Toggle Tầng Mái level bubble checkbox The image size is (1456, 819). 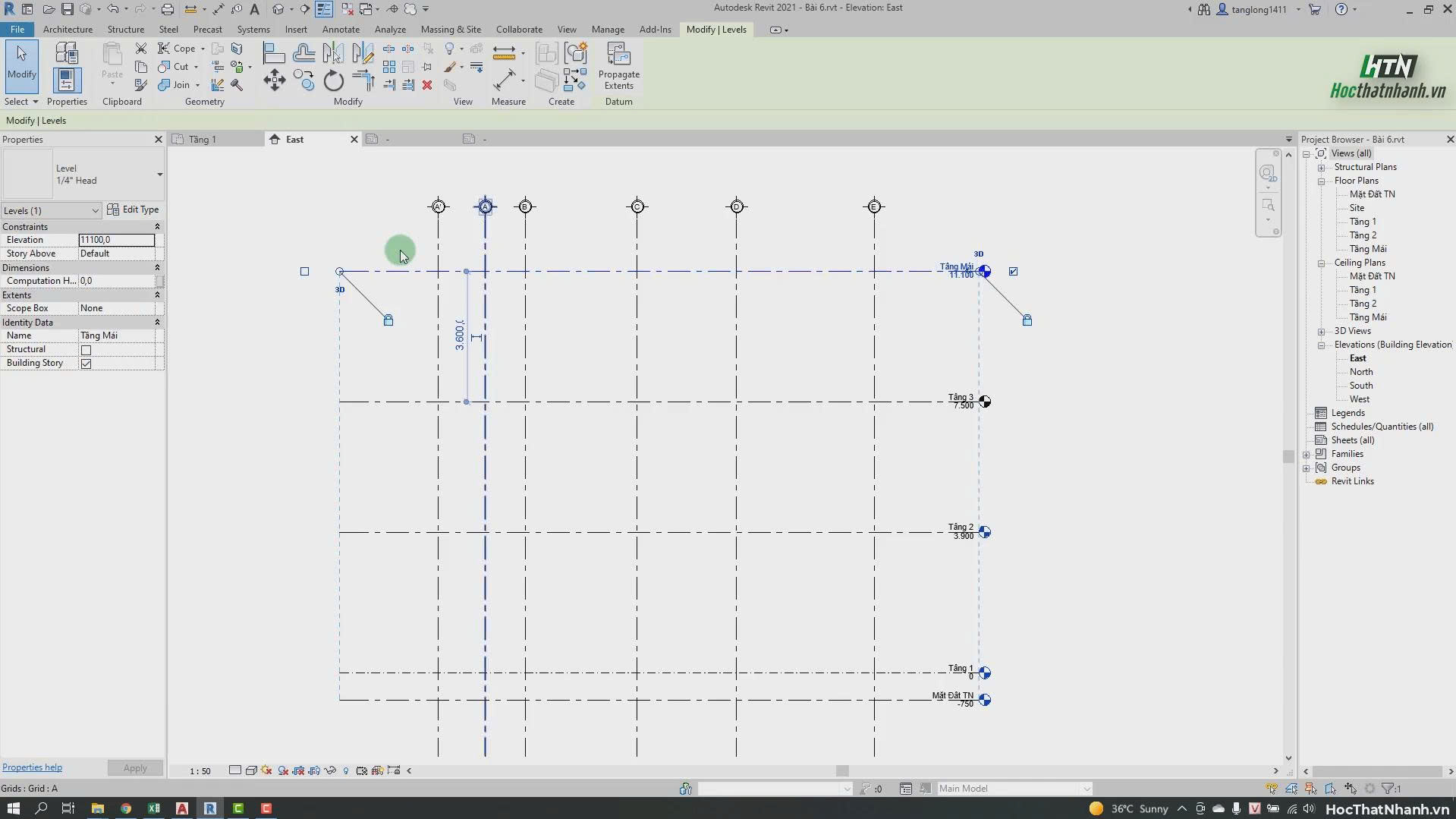click(1013, 271)
